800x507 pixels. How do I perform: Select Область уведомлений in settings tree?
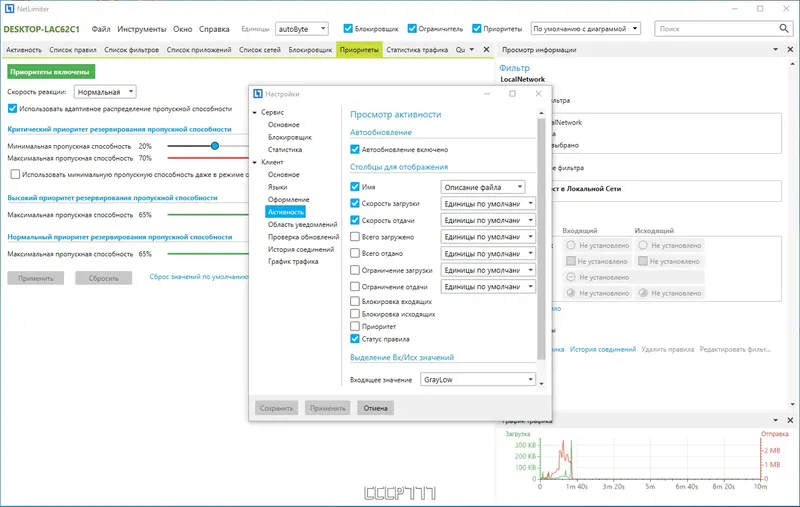click(303, 224)
